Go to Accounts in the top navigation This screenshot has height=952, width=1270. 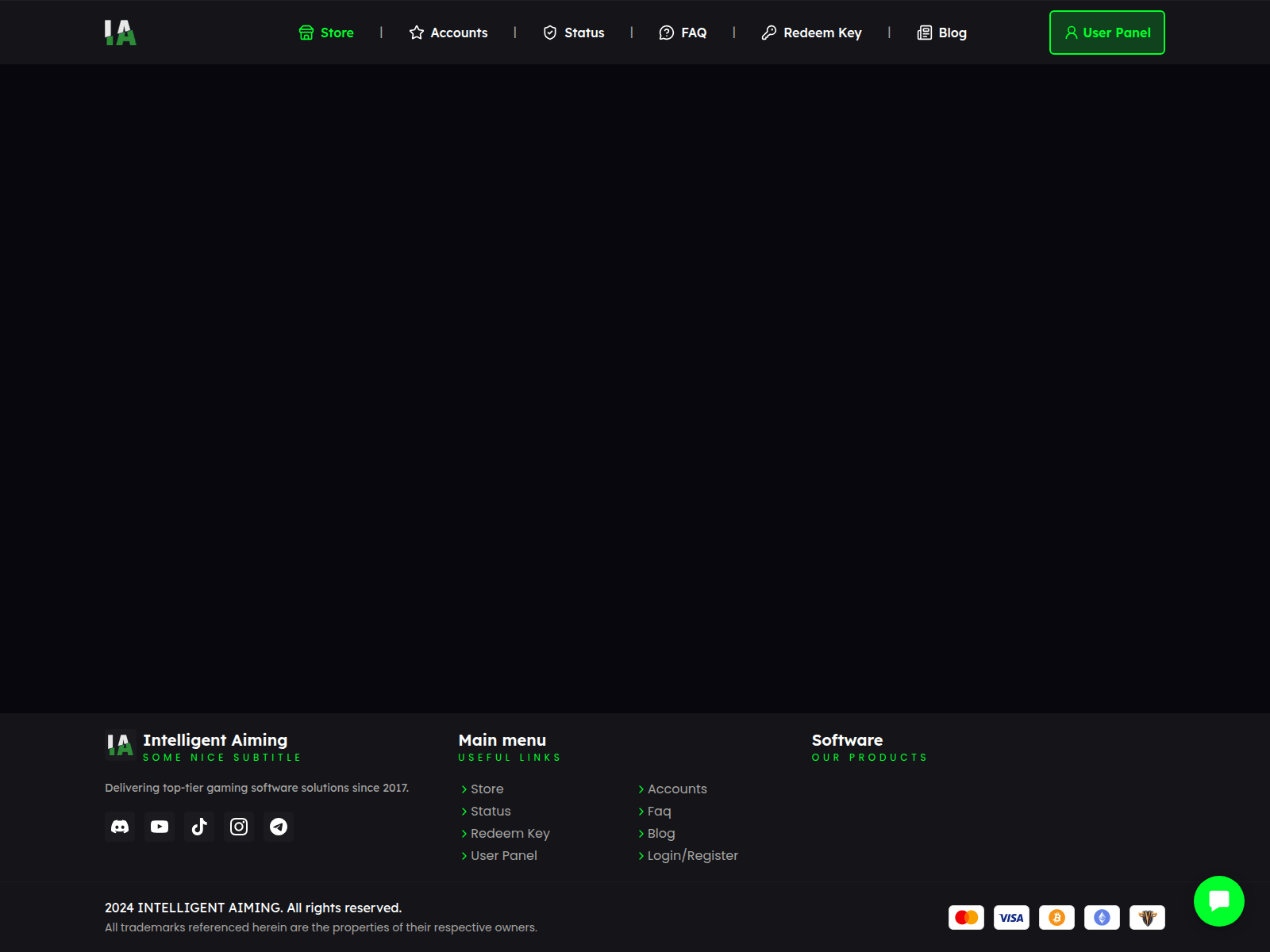[448, 33]
